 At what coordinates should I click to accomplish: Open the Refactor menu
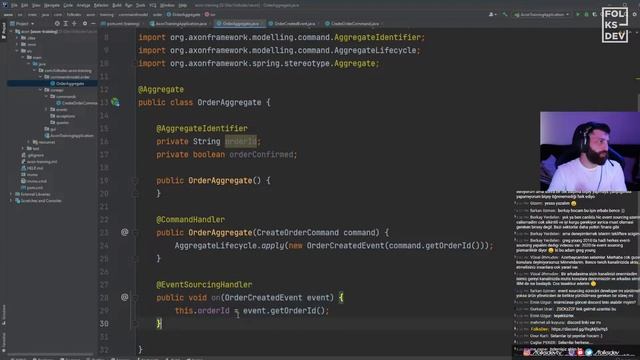pyautogui.click(x=101, y=5)
